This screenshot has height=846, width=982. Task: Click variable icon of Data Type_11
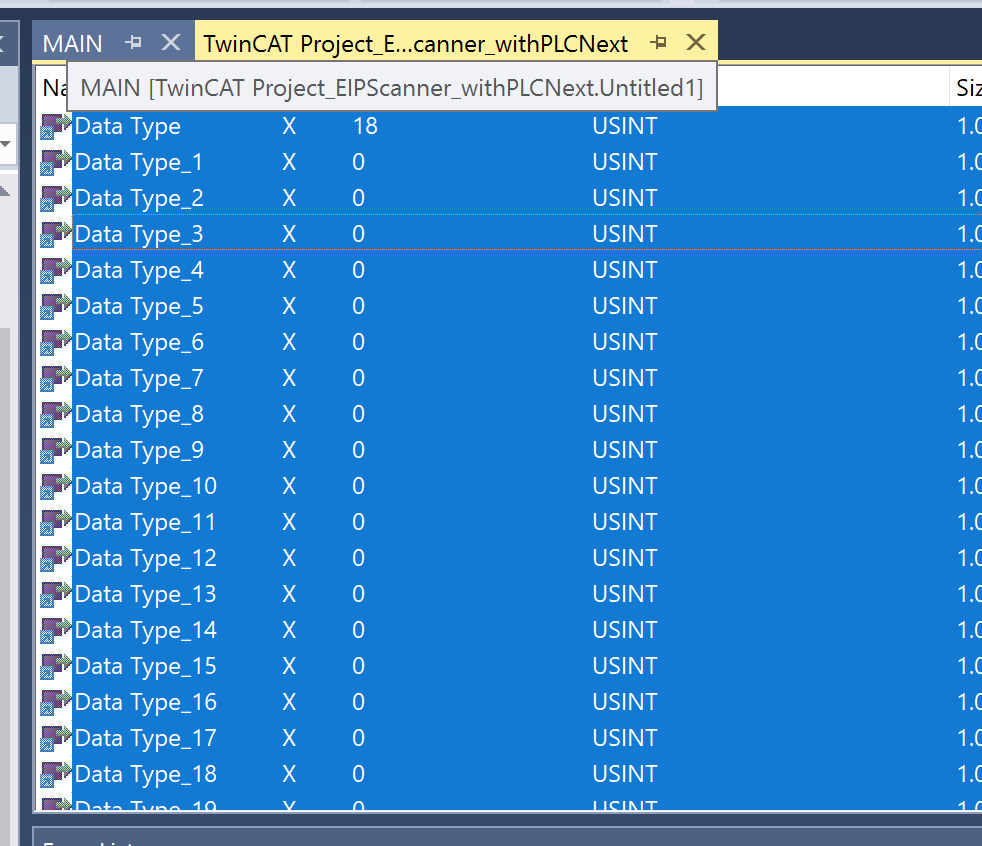(55, 522)
